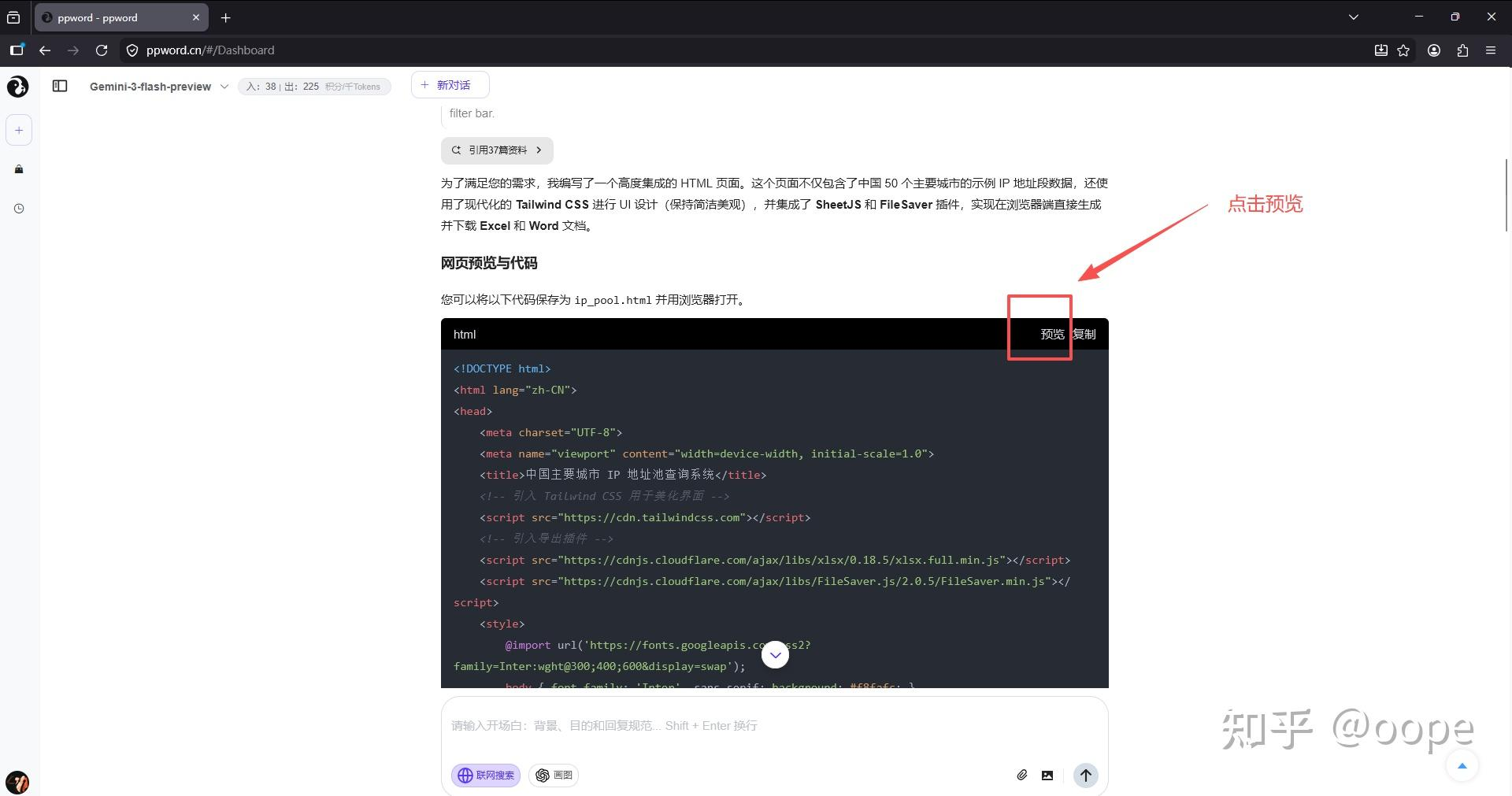Bookmark this page with the star icon
Viewport: 1512px width, 796px height.
[x=1403, y=50]
